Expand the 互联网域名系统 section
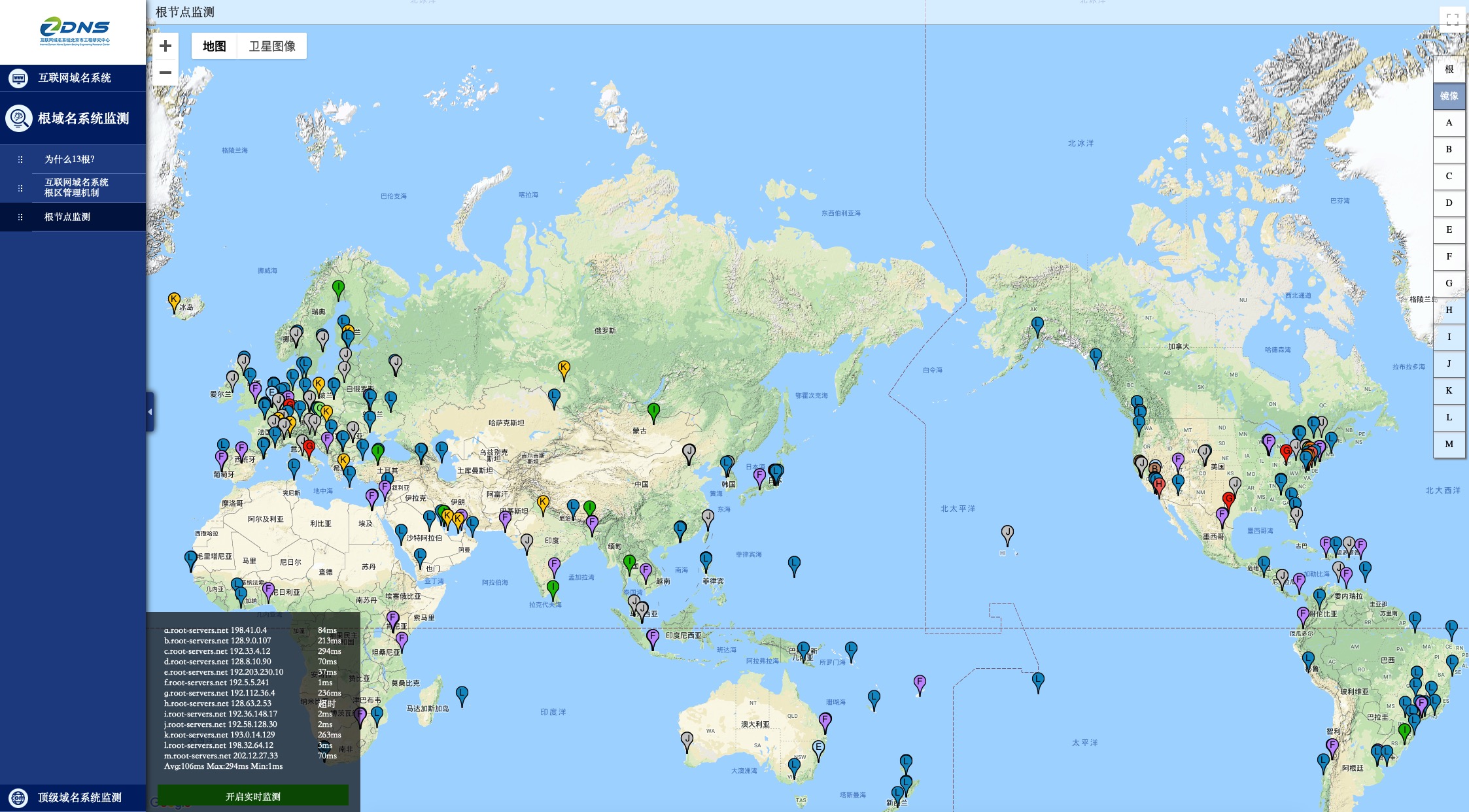 74,78
